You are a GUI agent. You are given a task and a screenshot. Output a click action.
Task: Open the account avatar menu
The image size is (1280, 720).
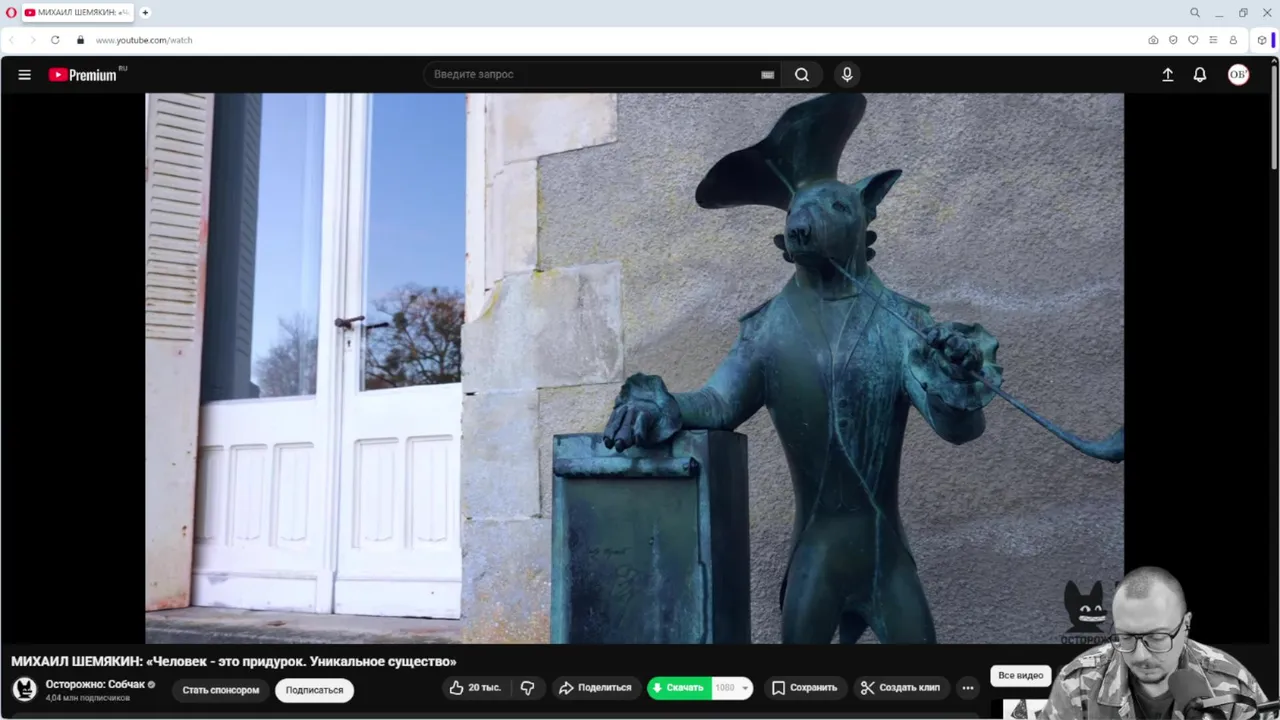click(x=1238, y=75)
